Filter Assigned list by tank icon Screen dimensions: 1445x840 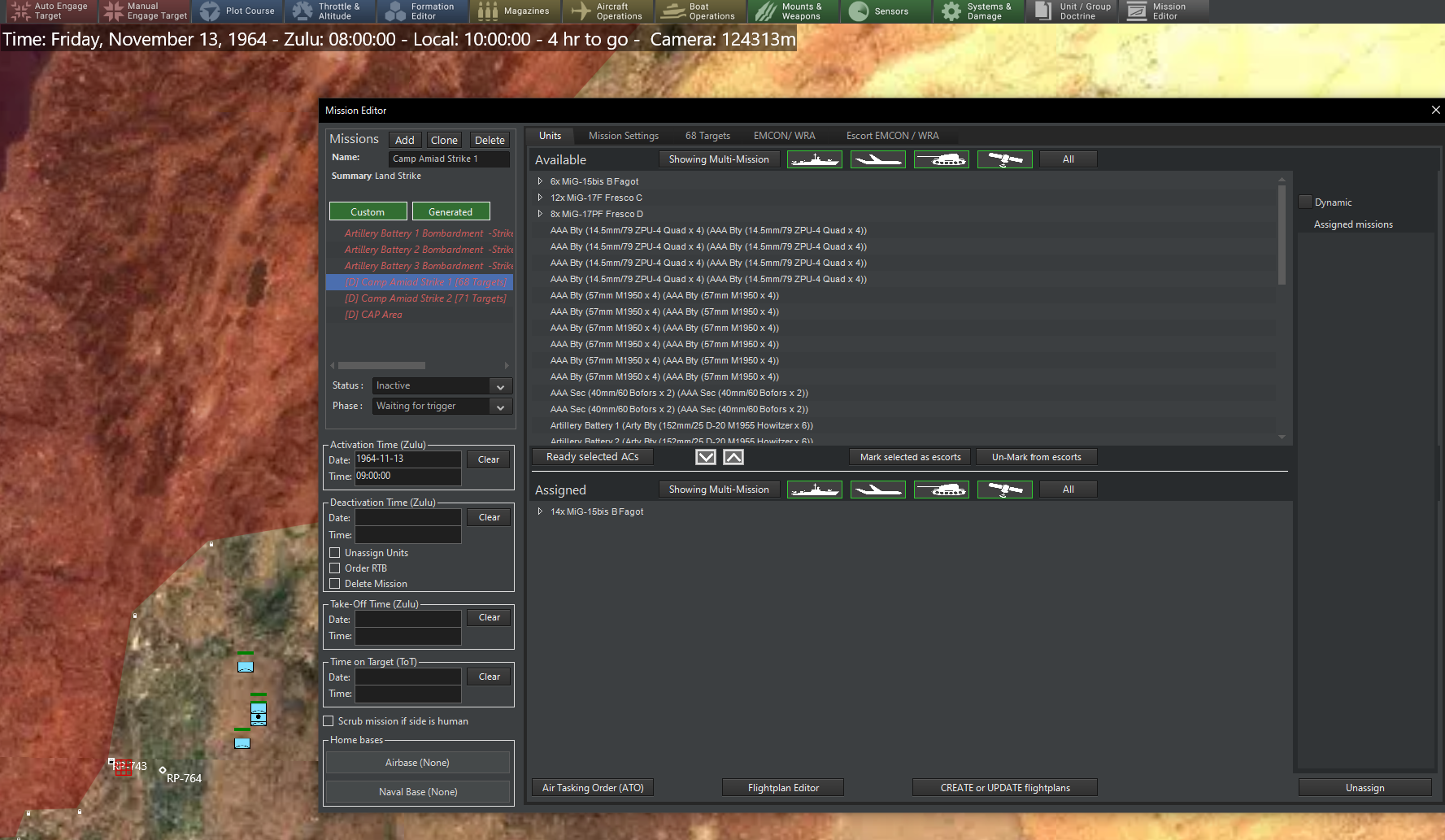click(941, 490)
